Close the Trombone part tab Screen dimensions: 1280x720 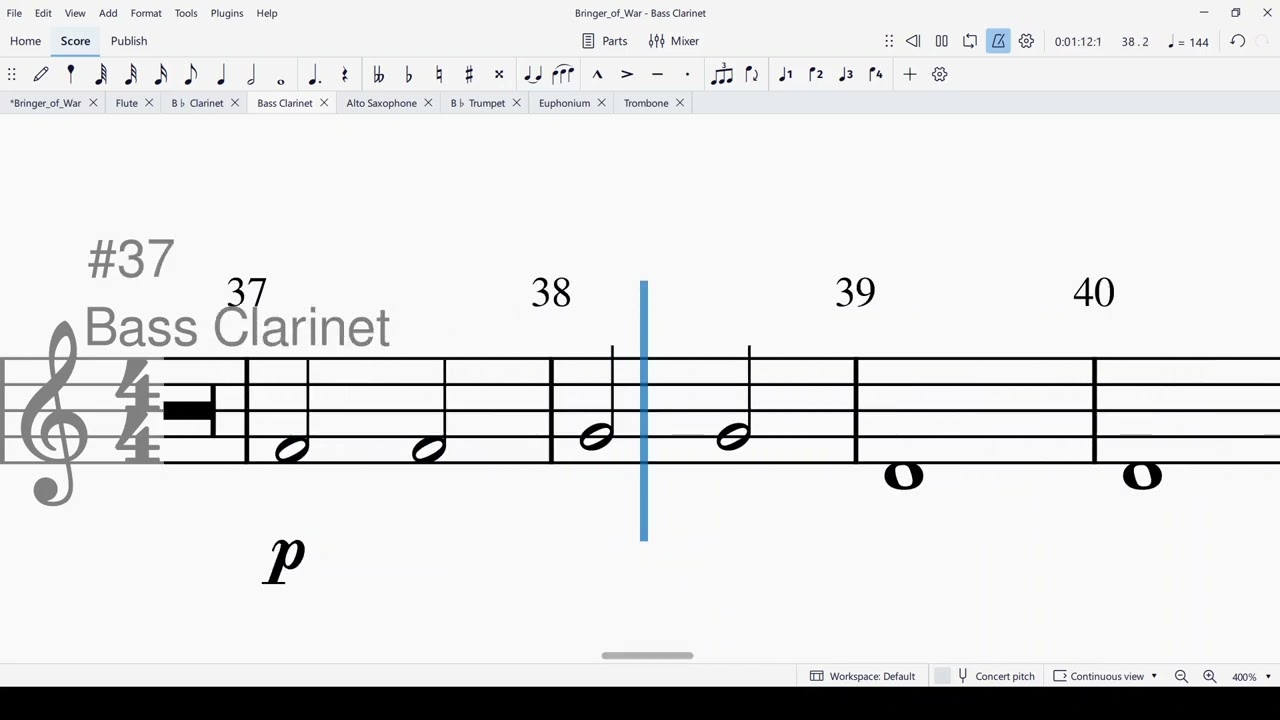[x=680, y=103]
